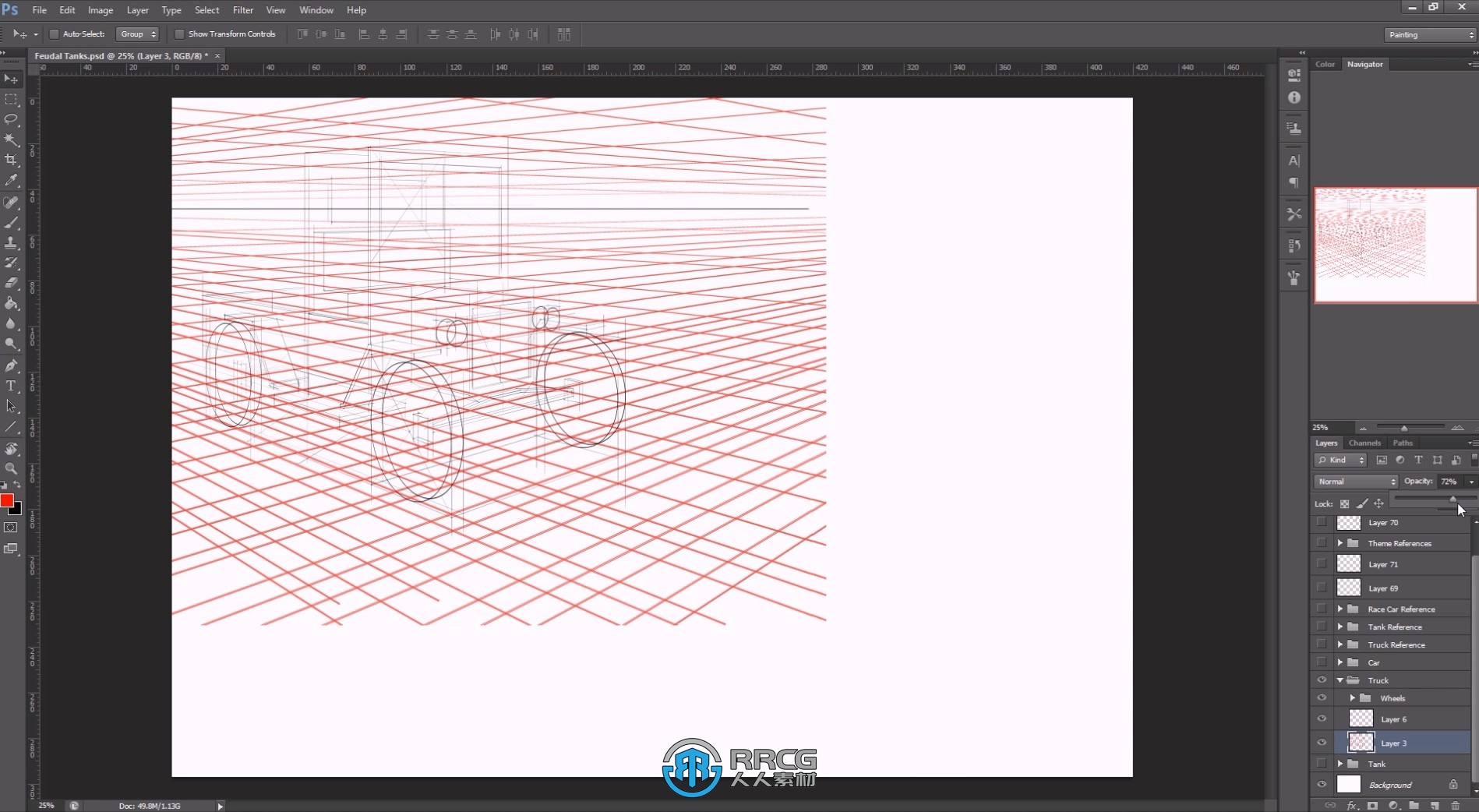The height and width of the screenshot is (812, 1479).
Task: Hide the Wheels group
Action: (x=1322, y=698)
